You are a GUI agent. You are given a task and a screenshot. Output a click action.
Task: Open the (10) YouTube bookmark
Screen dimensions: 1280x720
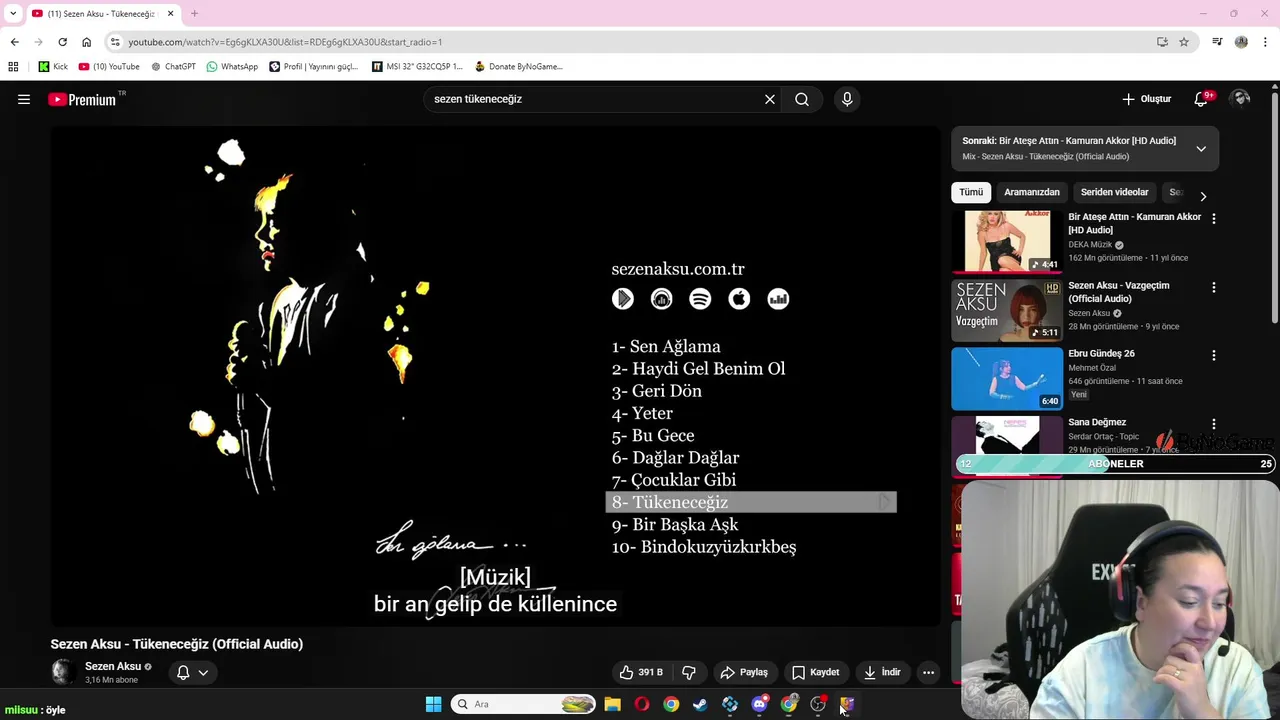pyautogui.click(x=109, y=67)
